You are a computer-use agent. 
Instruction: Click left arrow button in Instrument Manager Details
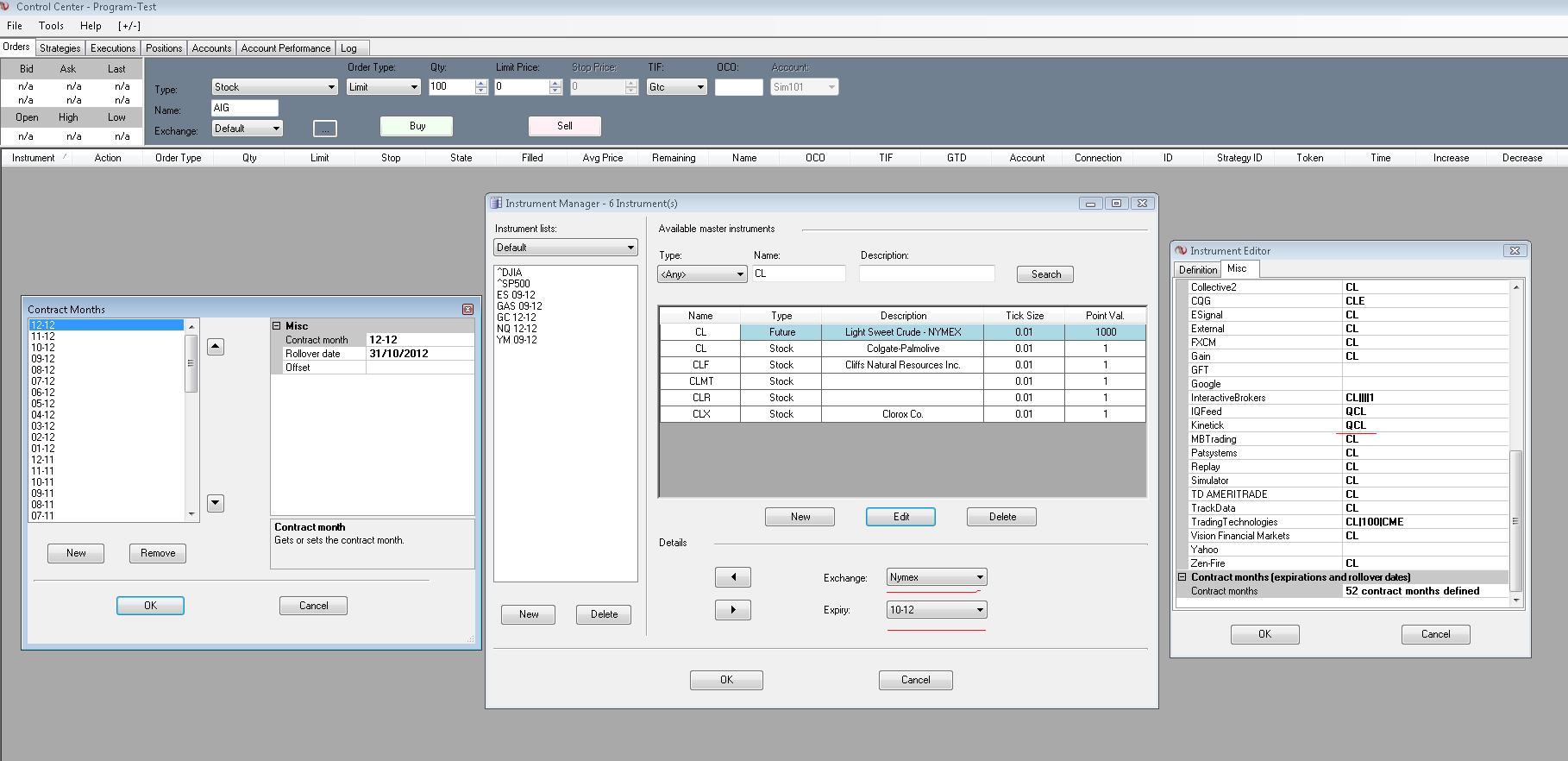click(733, 577)
